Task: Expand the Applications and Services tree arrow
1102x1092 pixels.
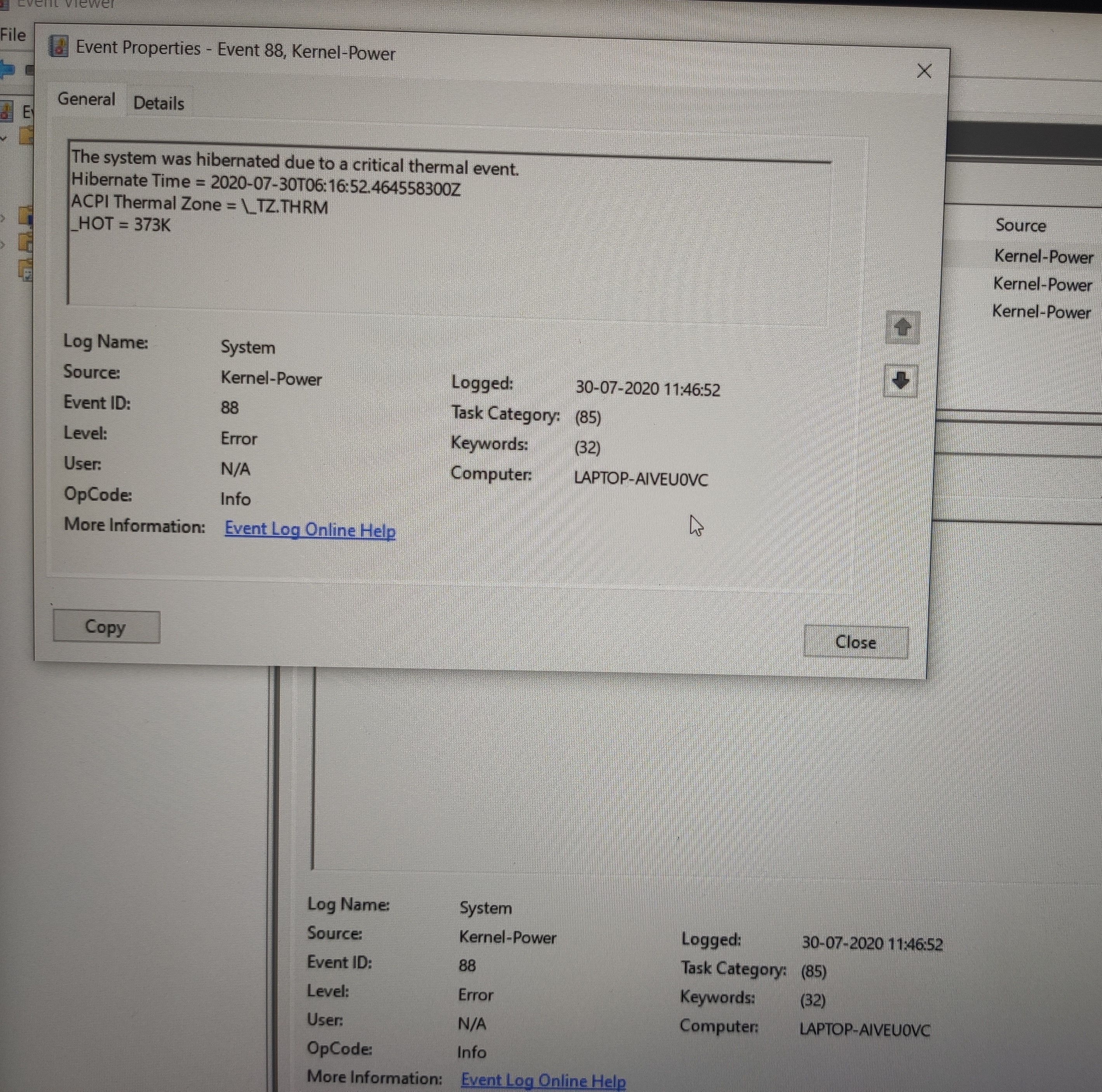Action: [3, 245]
